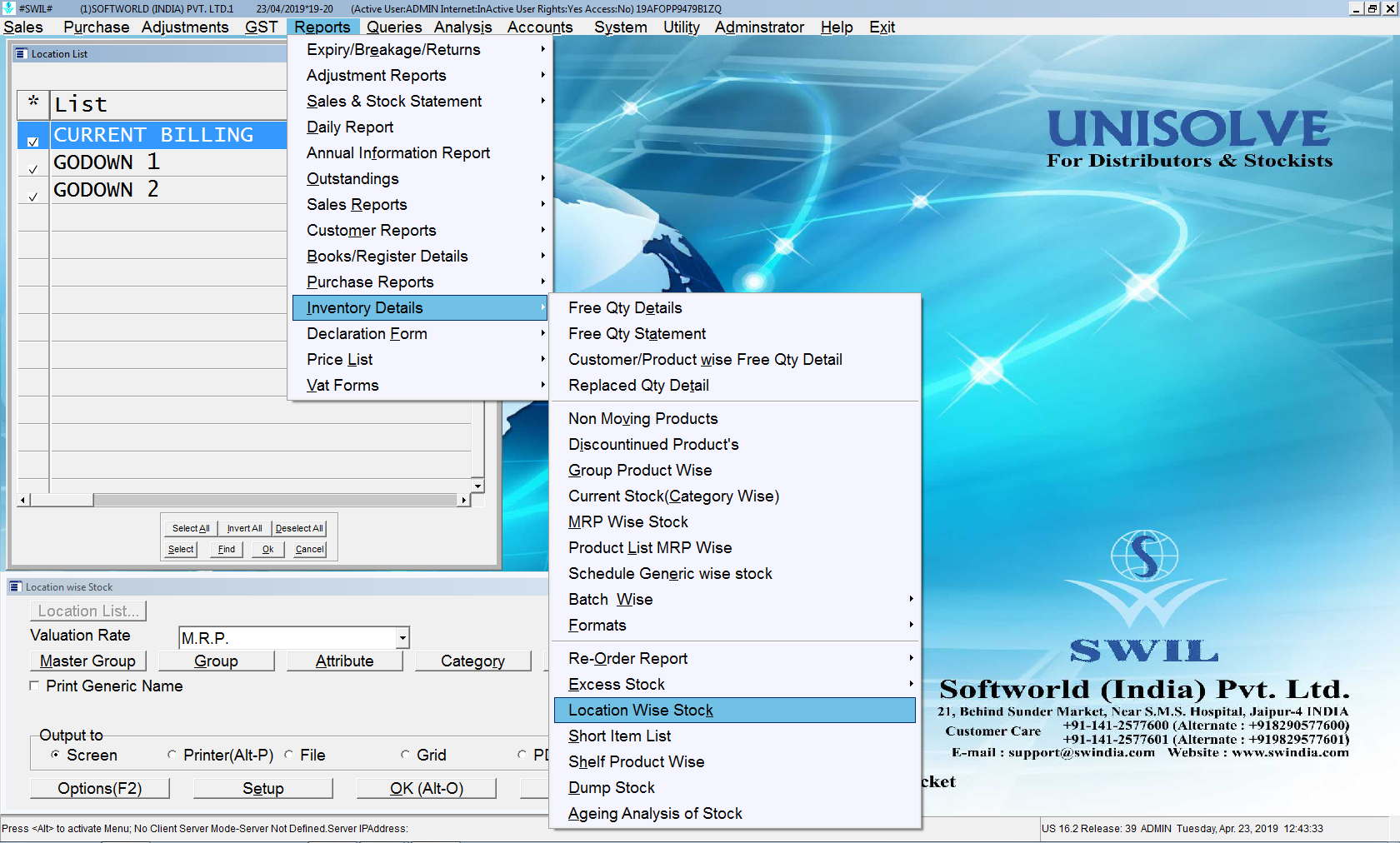Choose Free Qty Details entry
The image size is (1400, 843).
click(x=734, y=307)
